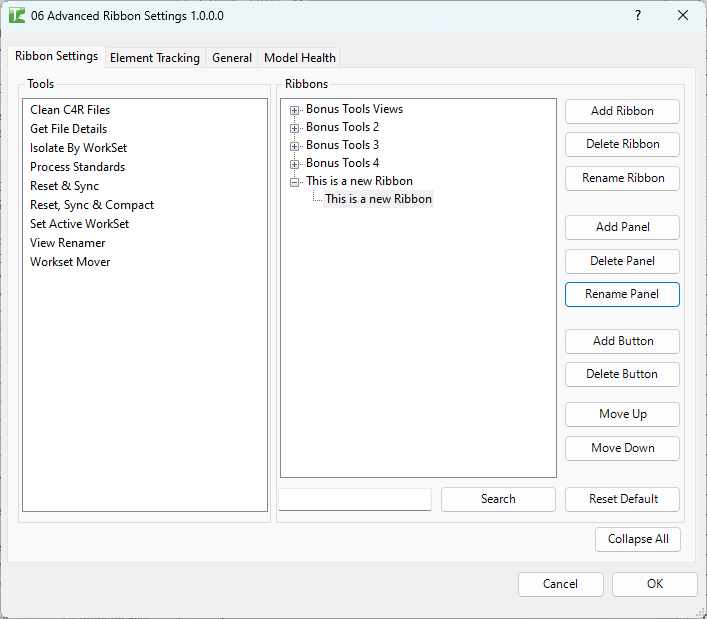The width and height of the screenshot is (707, 619).
Task: Go to the Model Health tab
Action: 300,58
